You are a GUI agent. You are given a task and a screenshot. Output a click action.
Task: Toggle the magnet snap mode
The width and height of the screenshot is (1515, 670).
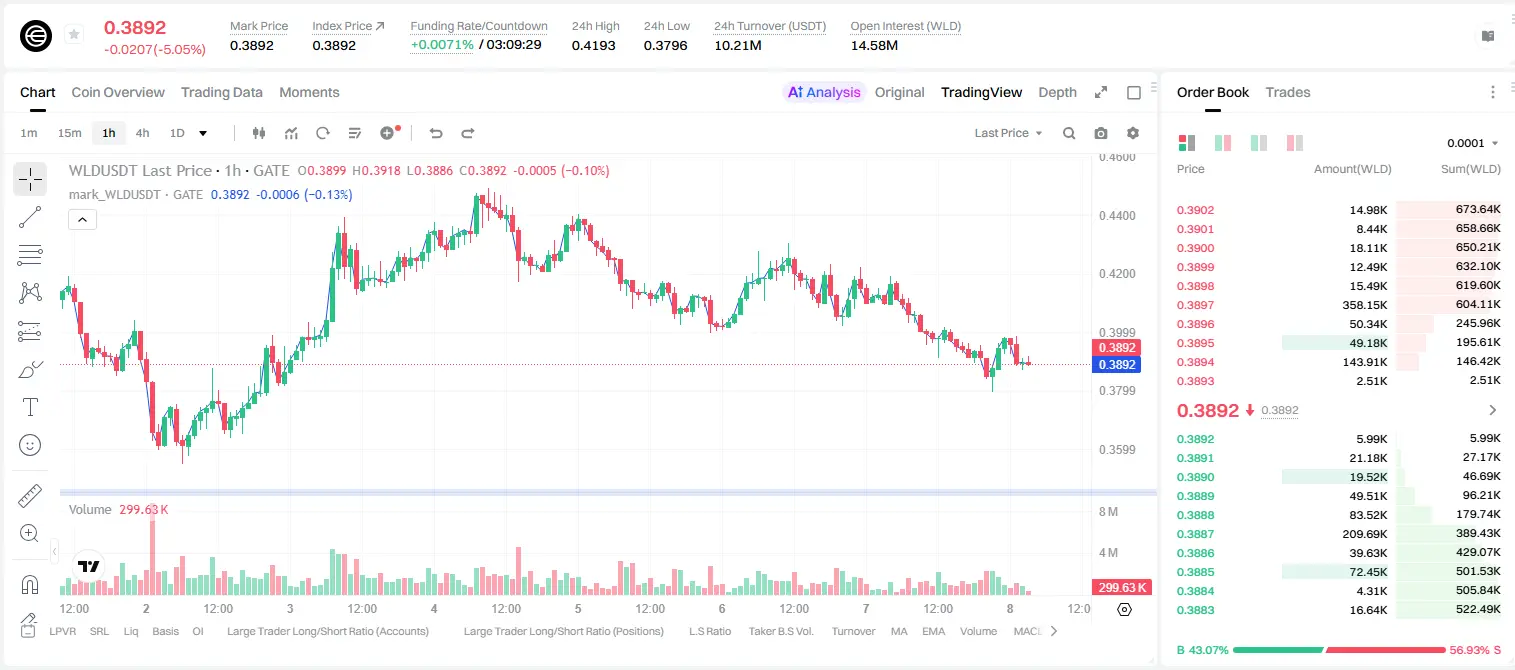coord(30,585)
